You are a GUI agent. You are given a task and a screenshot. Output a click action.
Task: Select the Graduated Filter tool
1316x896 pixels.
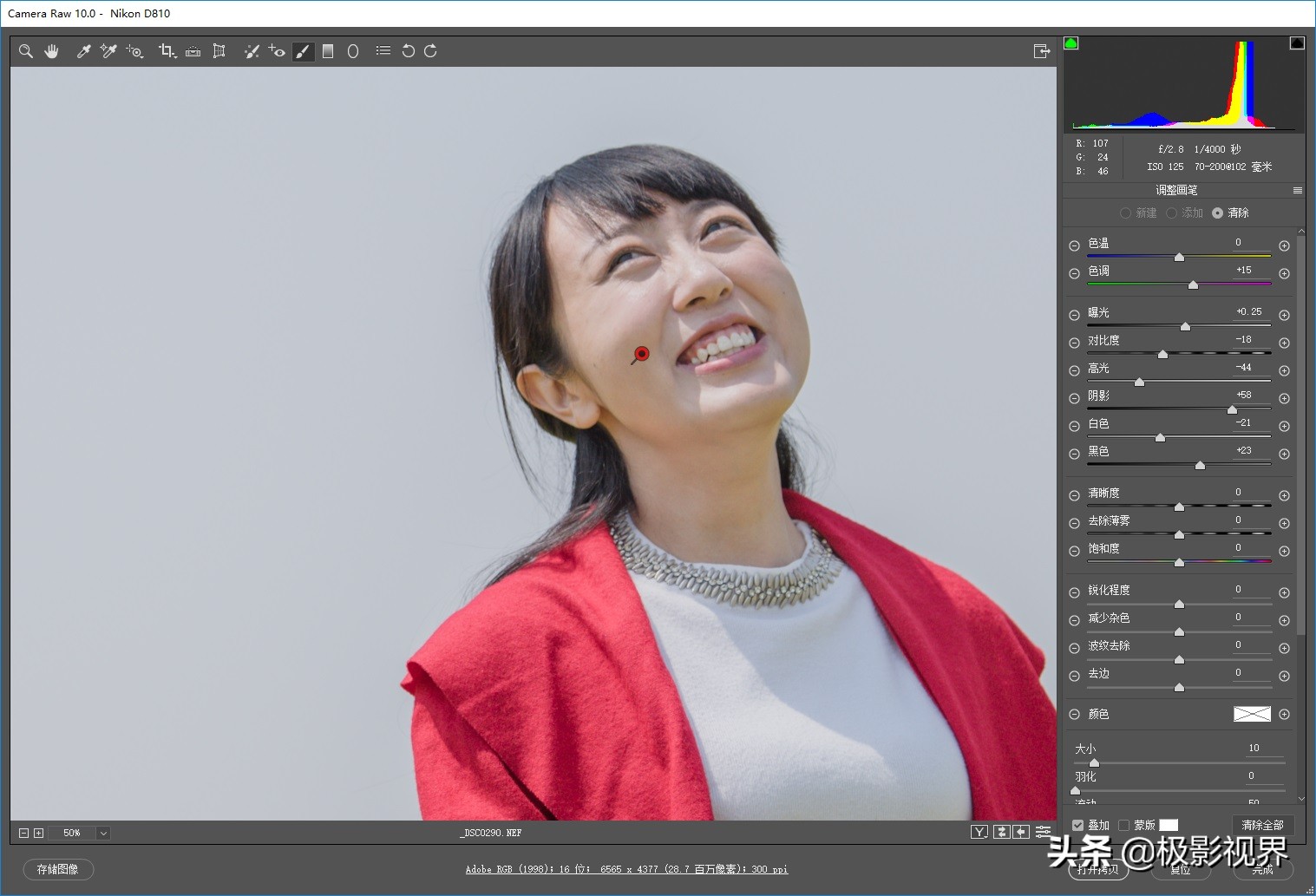(328, 51)
